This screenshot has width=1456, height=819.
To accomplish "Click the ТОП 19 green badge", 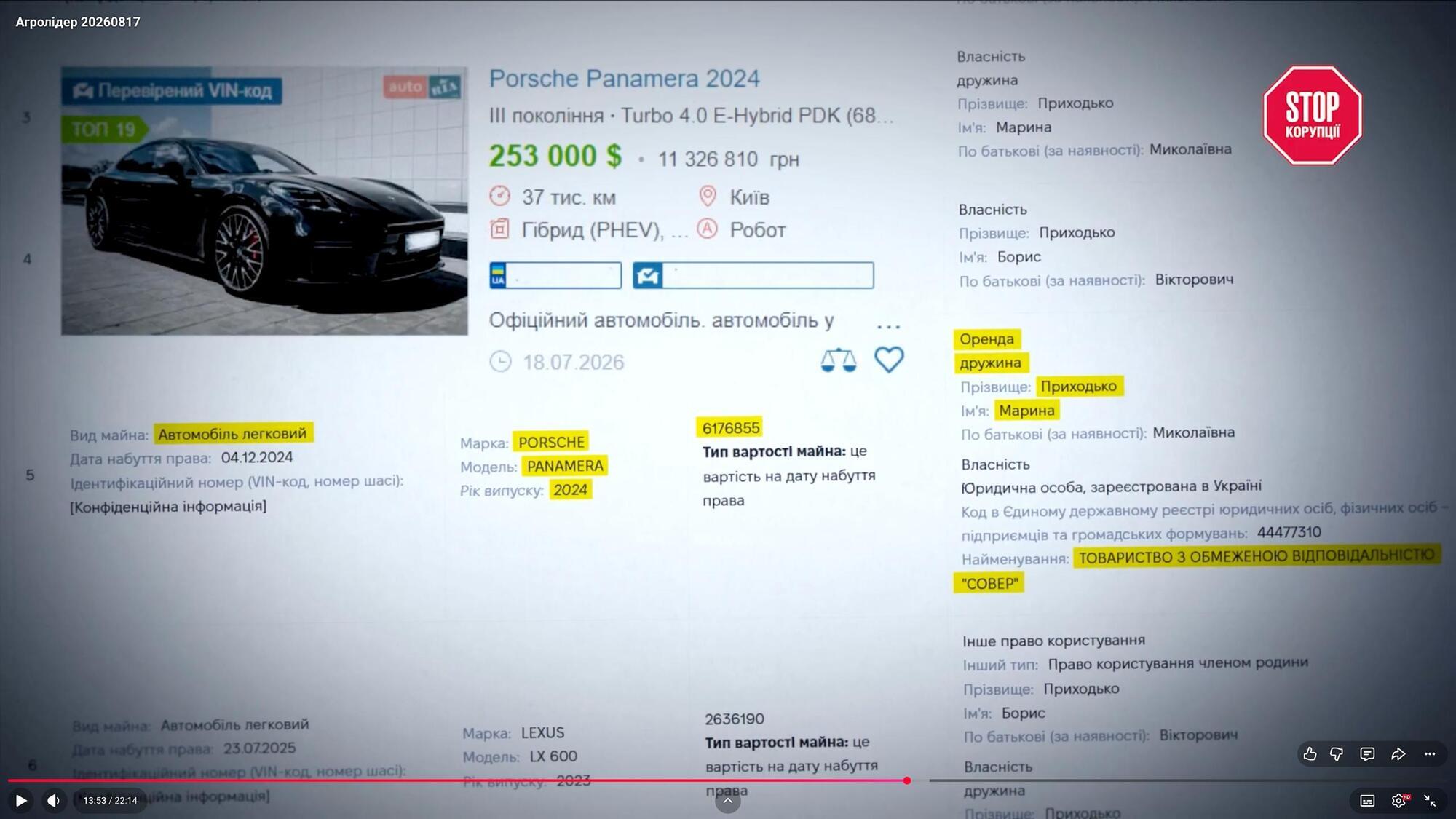I will [x=104, y=130].
